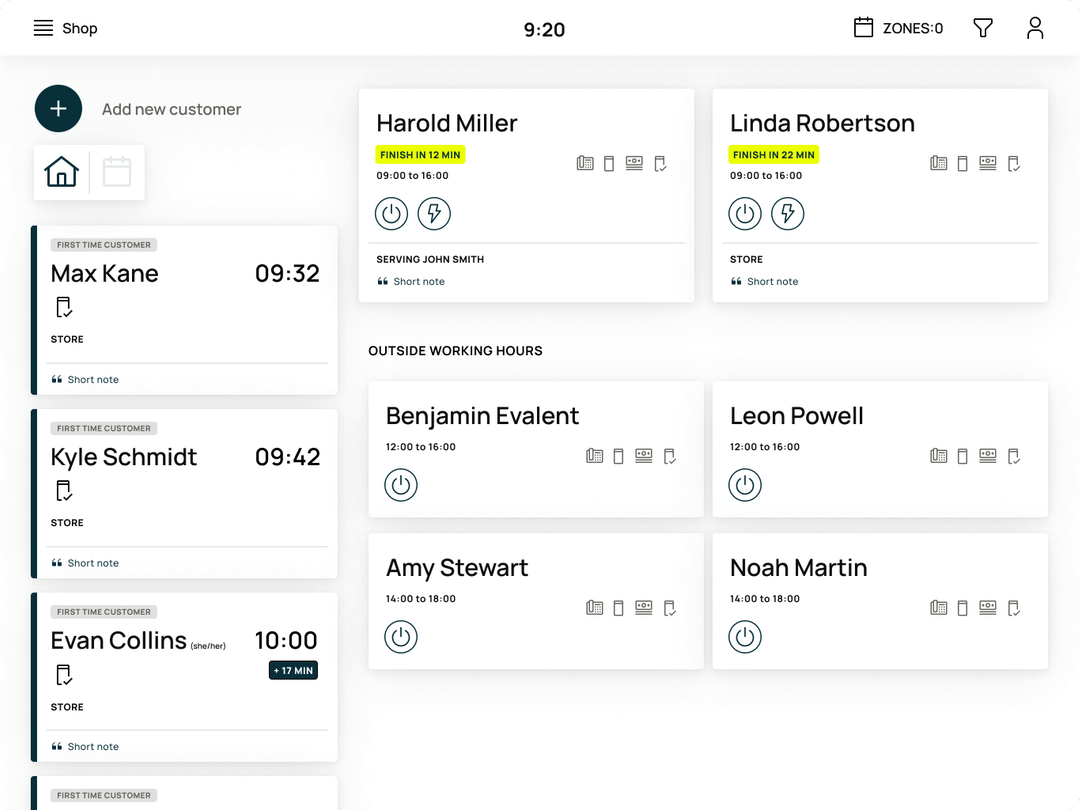Open the ZONES:0 calendar selector
This screenshot has width=1080, height=810.
click(x=898, y=28)
